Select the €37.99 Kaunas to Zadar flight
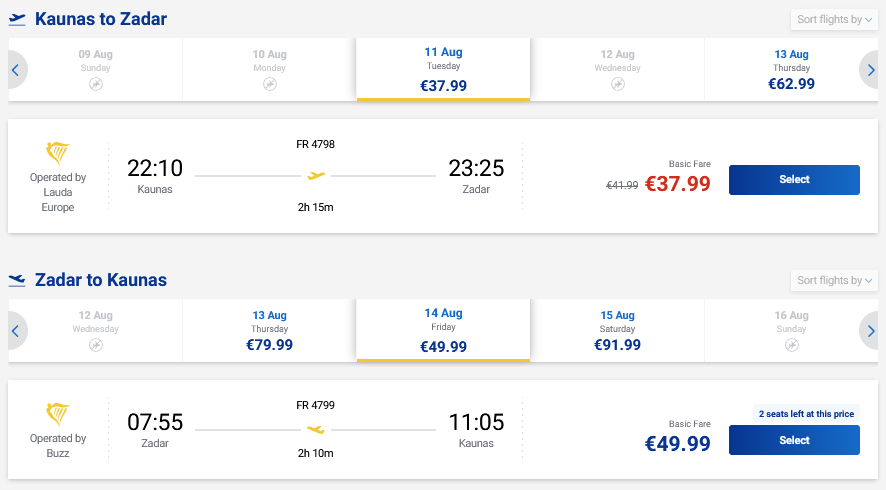This screenshot has width=886, height=490. 794,180
